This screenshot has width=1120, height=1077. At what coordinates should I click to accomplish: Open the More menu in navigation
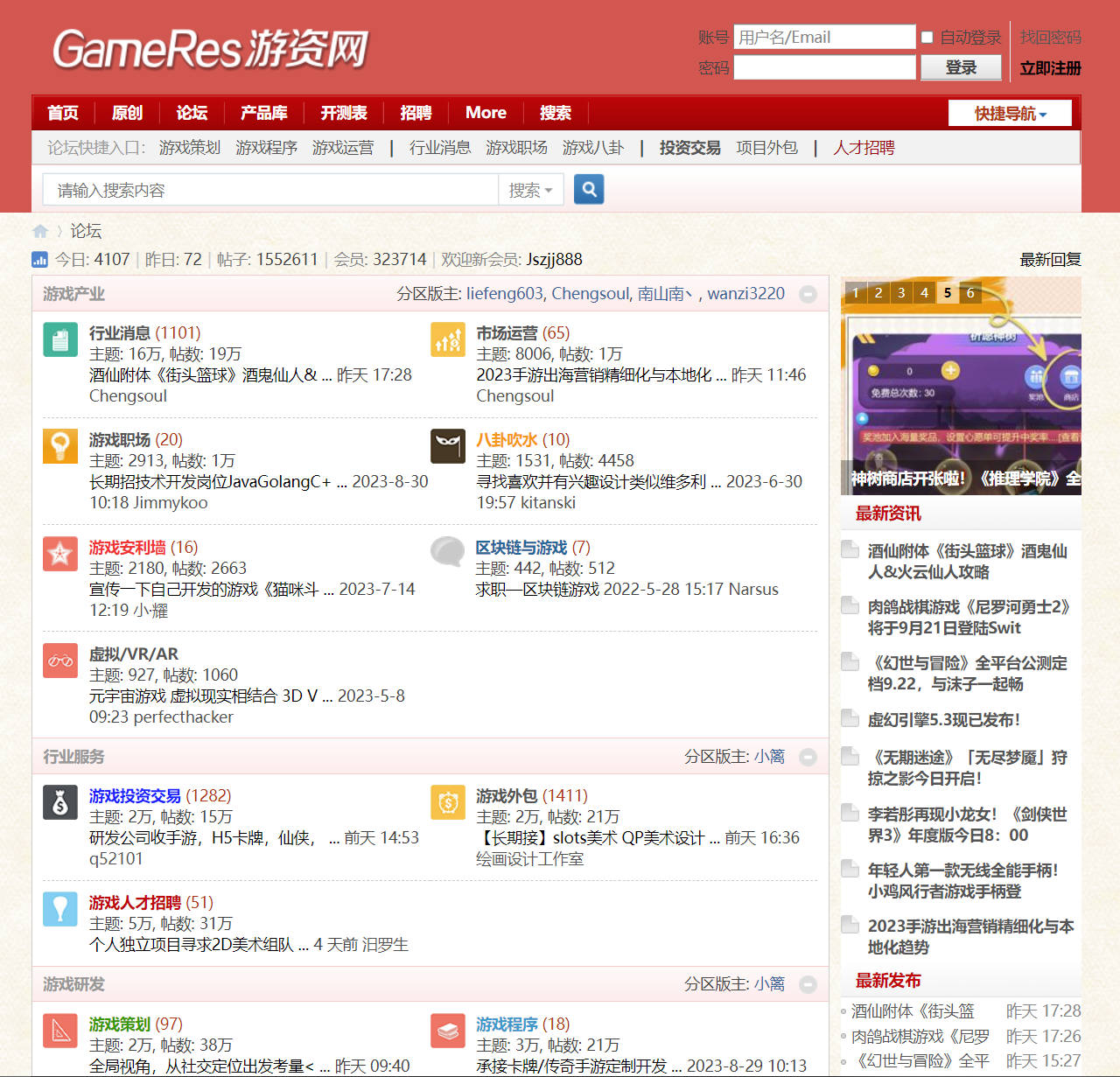point(486,113)
